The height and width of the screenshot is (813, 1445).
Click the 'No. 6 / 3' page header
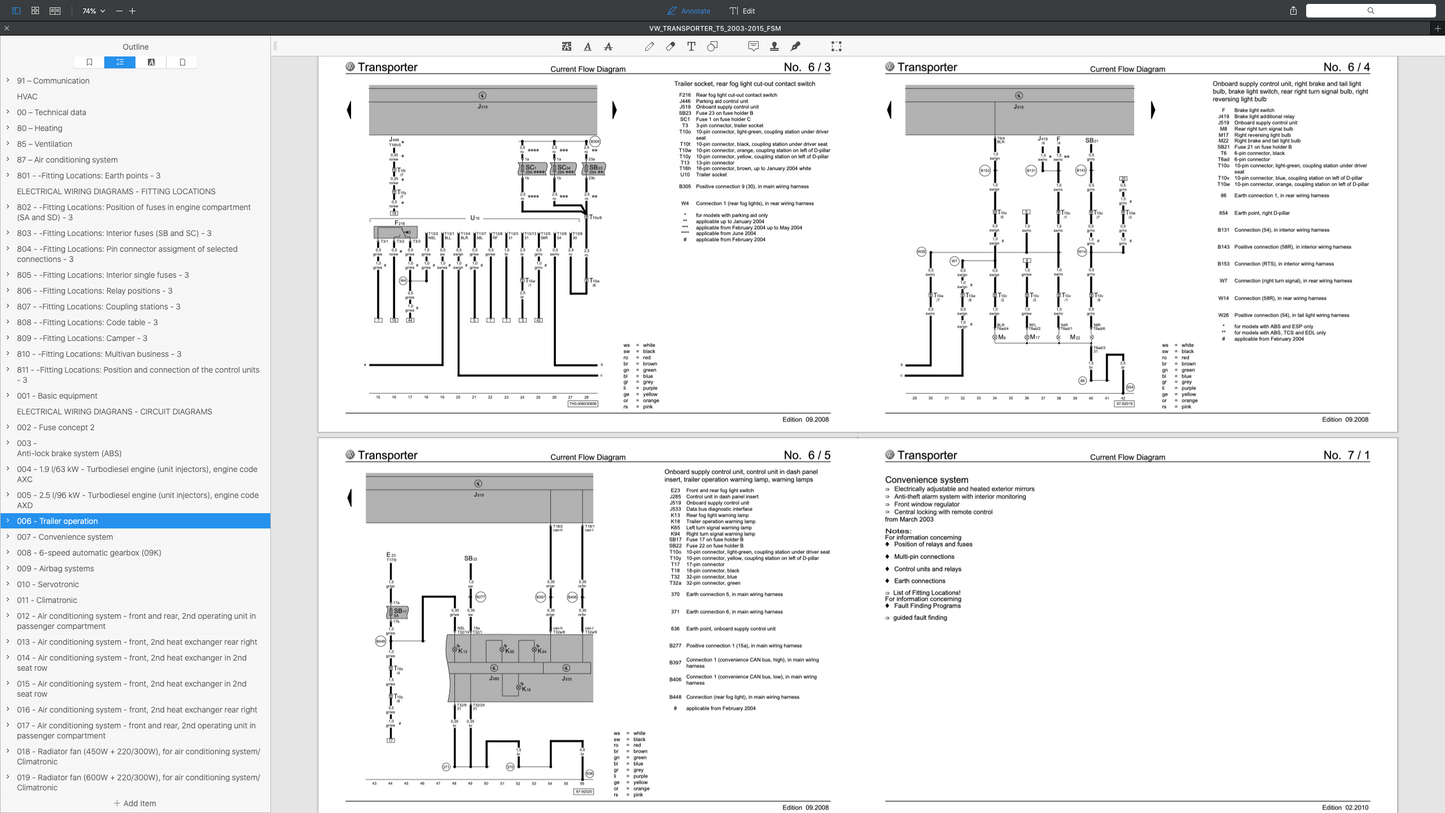pyautogui.click(x=807, y=67)
